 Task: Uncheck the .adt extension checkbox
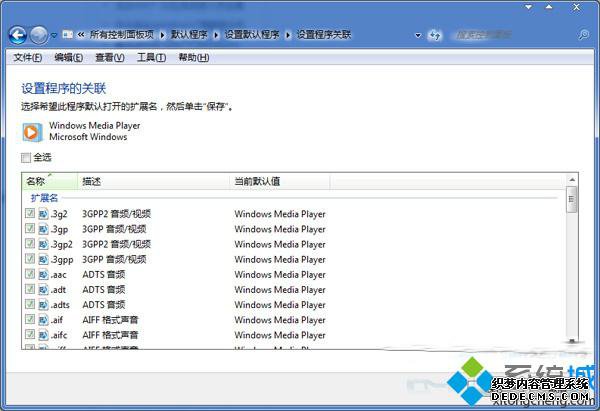(30, 289)
